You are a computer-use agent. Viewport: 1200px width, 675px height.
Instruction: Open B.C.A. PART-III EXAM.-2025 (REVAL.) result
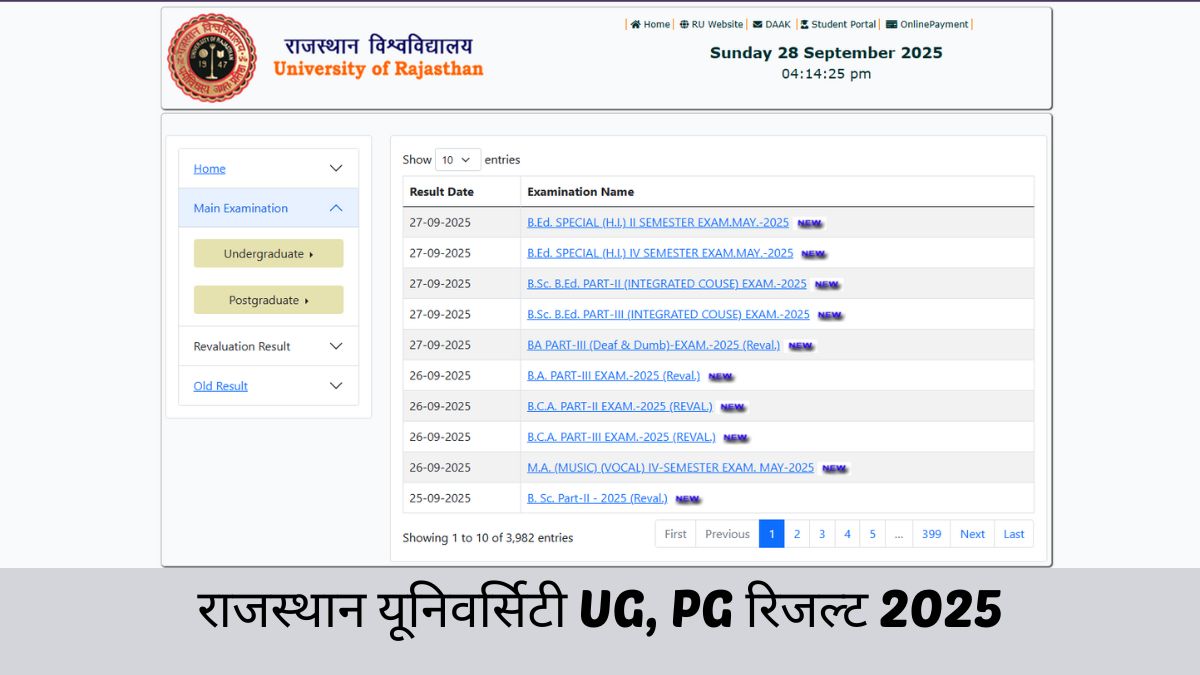click(x=622, y=437)
